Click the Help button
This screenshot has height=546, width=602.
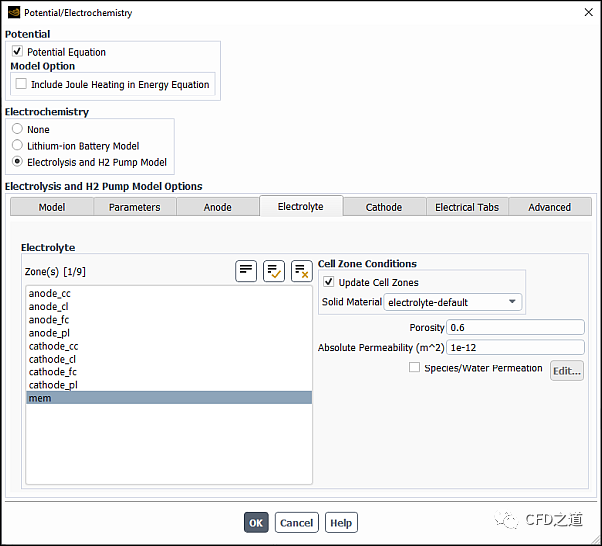341,523
